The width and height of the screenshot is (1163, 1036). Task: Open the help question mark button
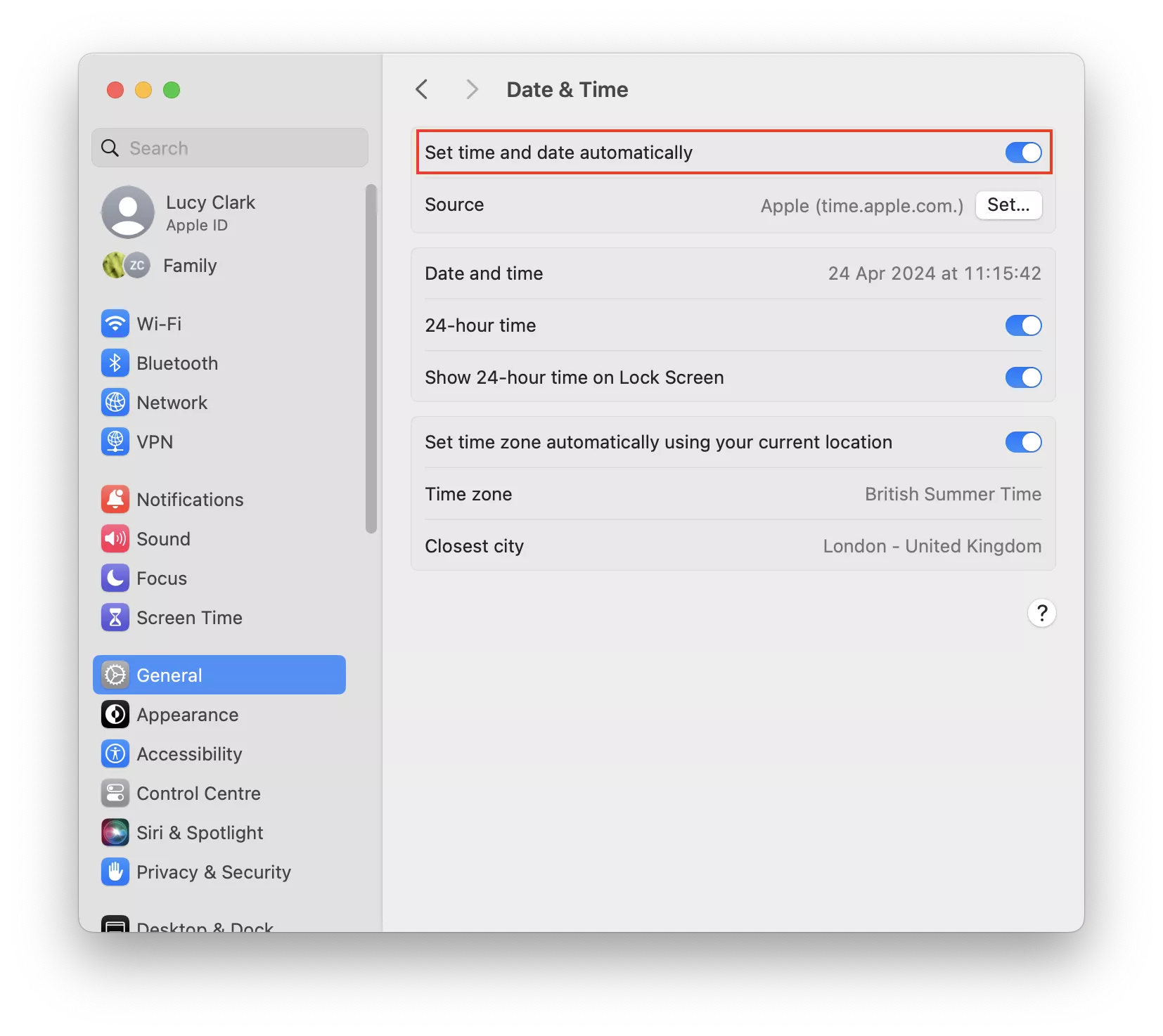[x=1042, y=613]
